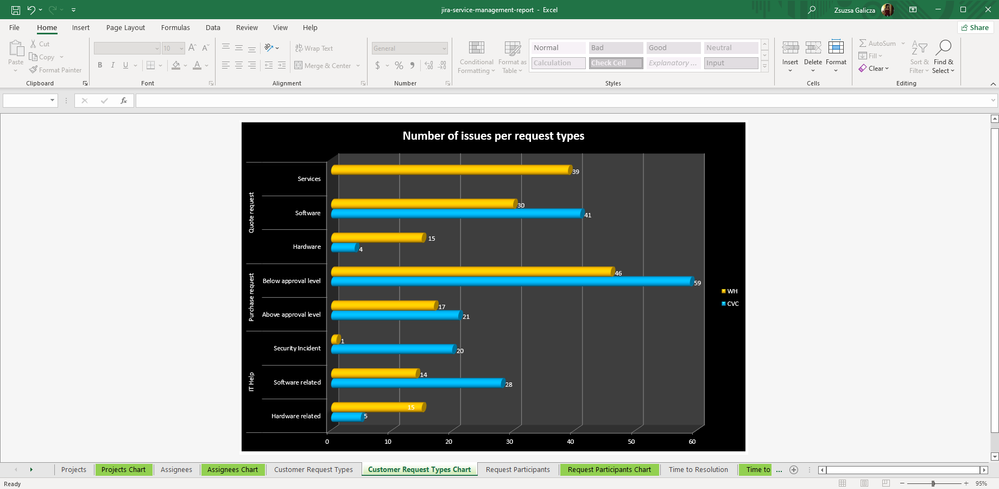
Task: Switch to Normal view in status bar
Action: pyautogui.click(x=842, y=484)
